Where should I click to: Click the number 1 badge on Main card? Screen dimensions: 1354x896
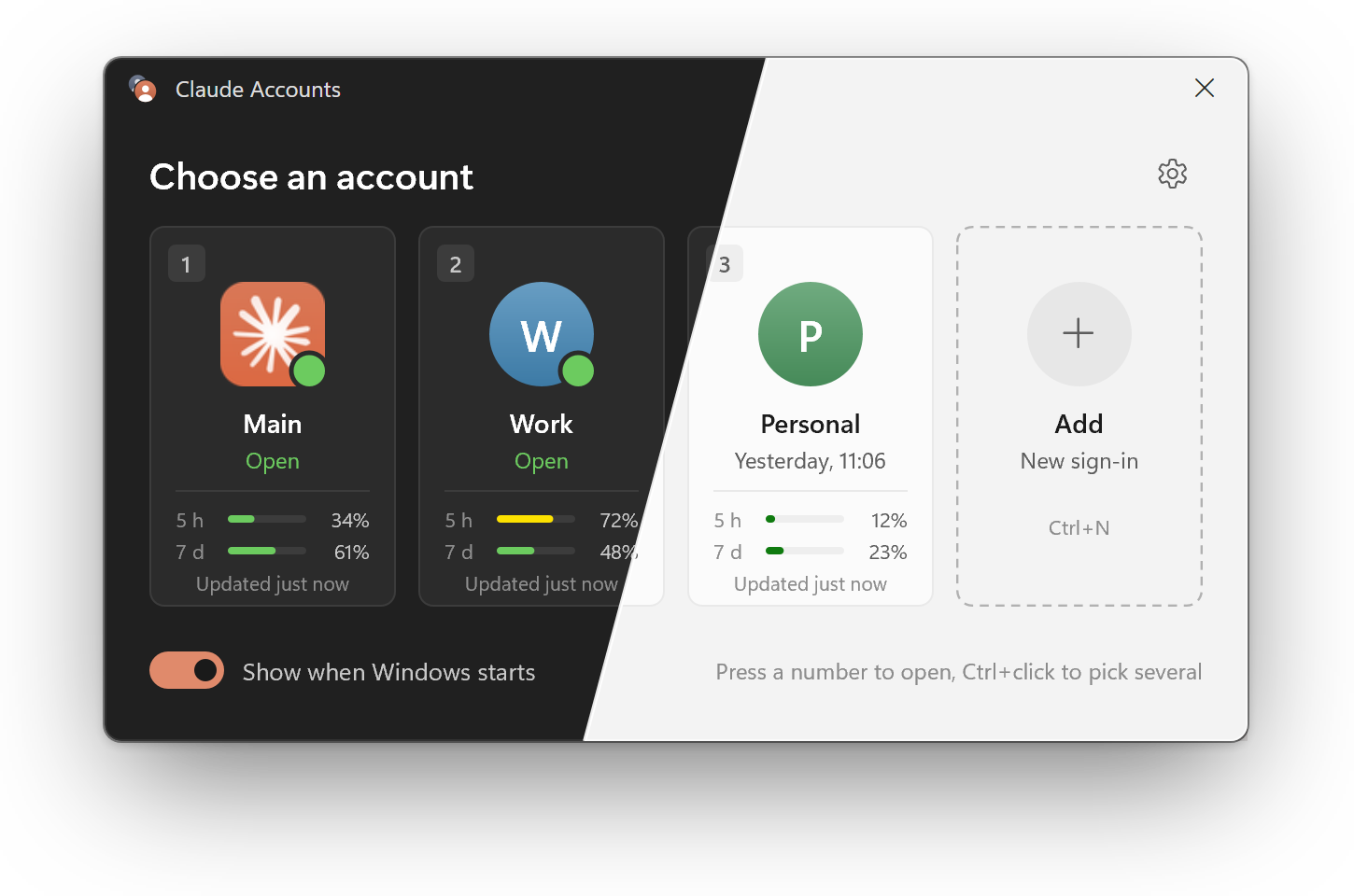[x=187, y=264]
